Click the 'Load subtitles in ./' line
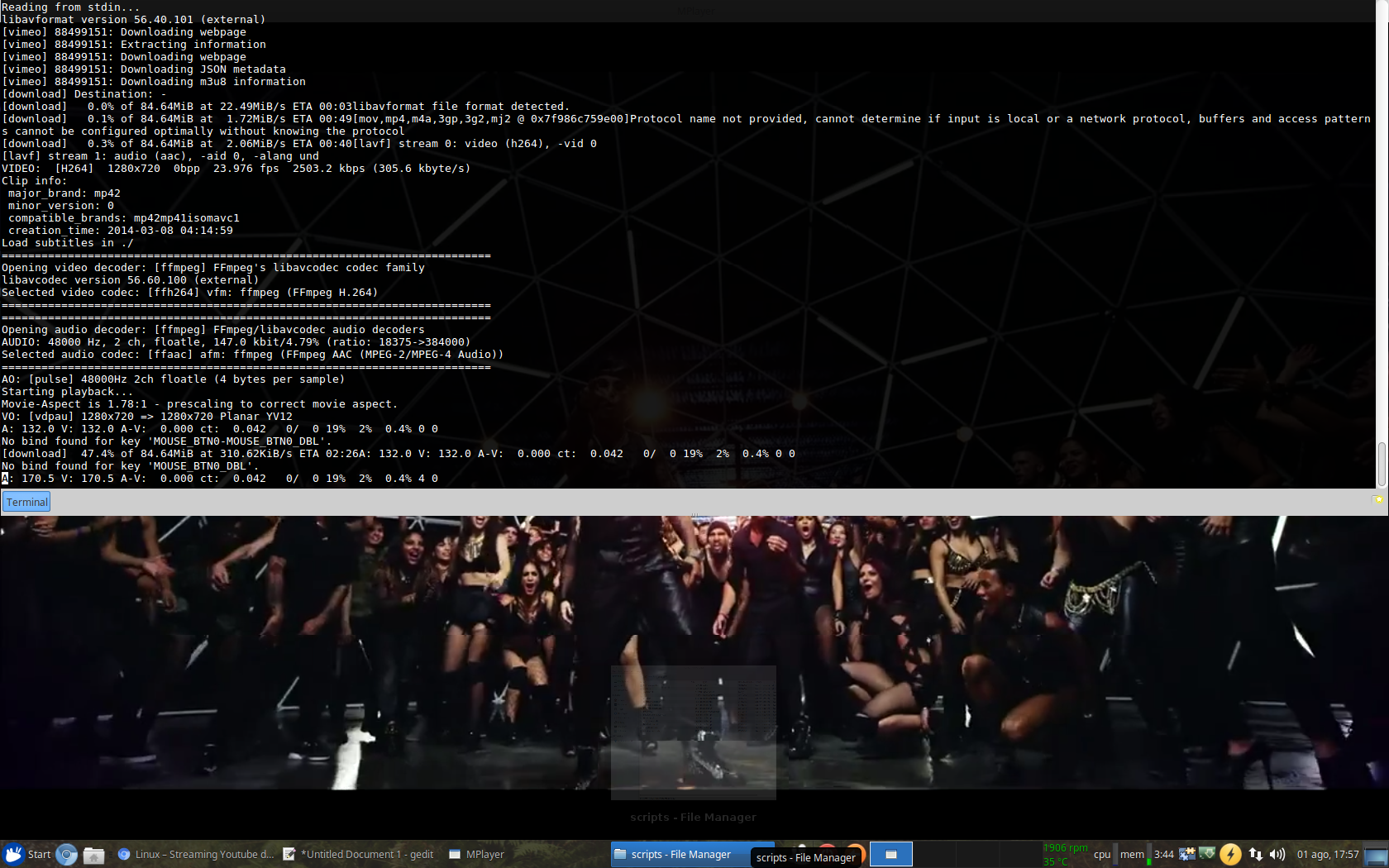 click(68, 243)
